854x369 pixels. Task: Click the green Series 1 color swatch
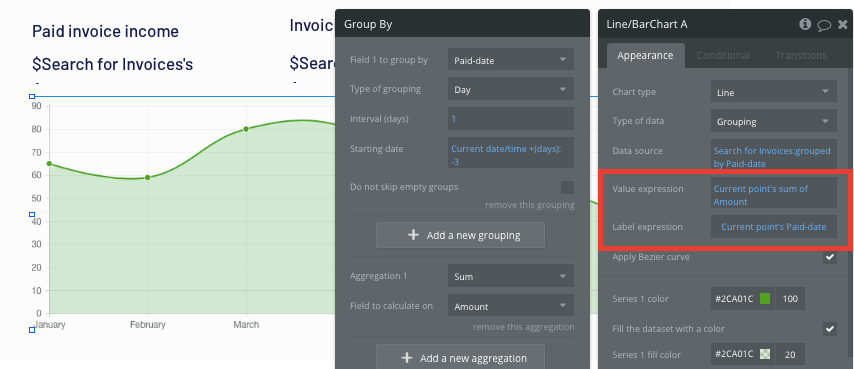coord(765,298)
